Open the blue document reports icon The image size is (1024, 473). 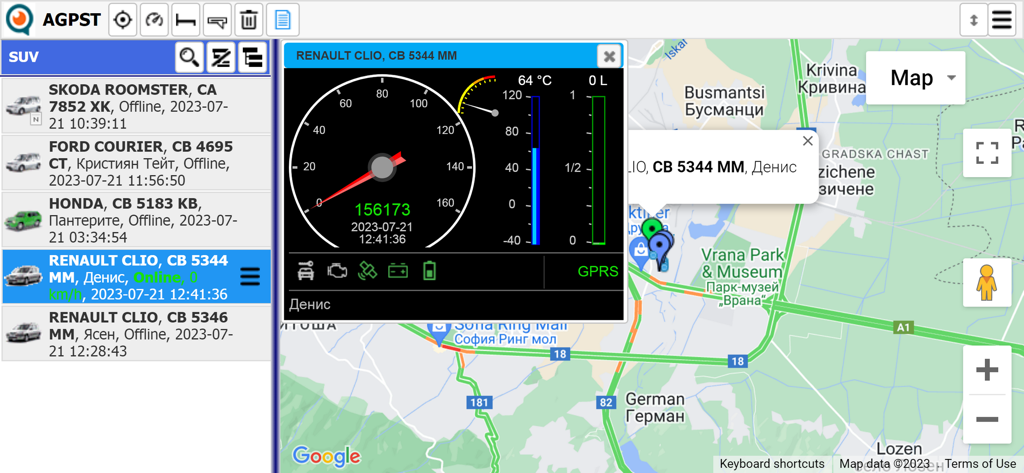tap(283, 20)
